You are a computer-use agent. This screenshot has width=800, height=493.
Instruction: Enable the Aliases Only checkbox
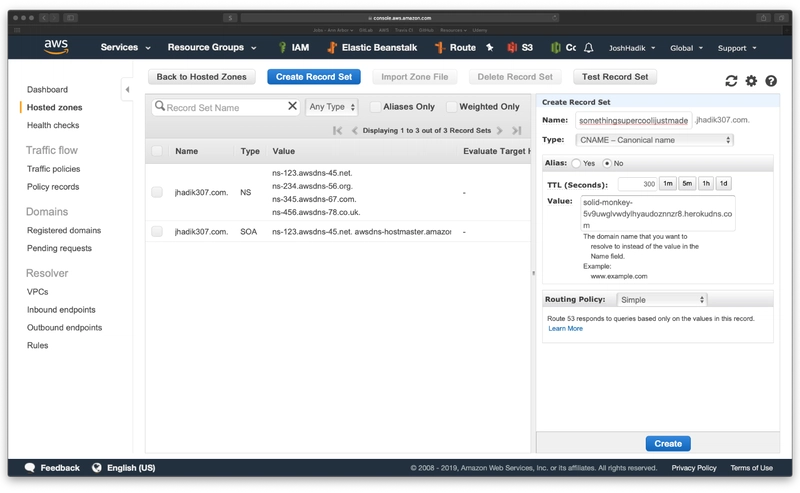(x=376, y=107)
